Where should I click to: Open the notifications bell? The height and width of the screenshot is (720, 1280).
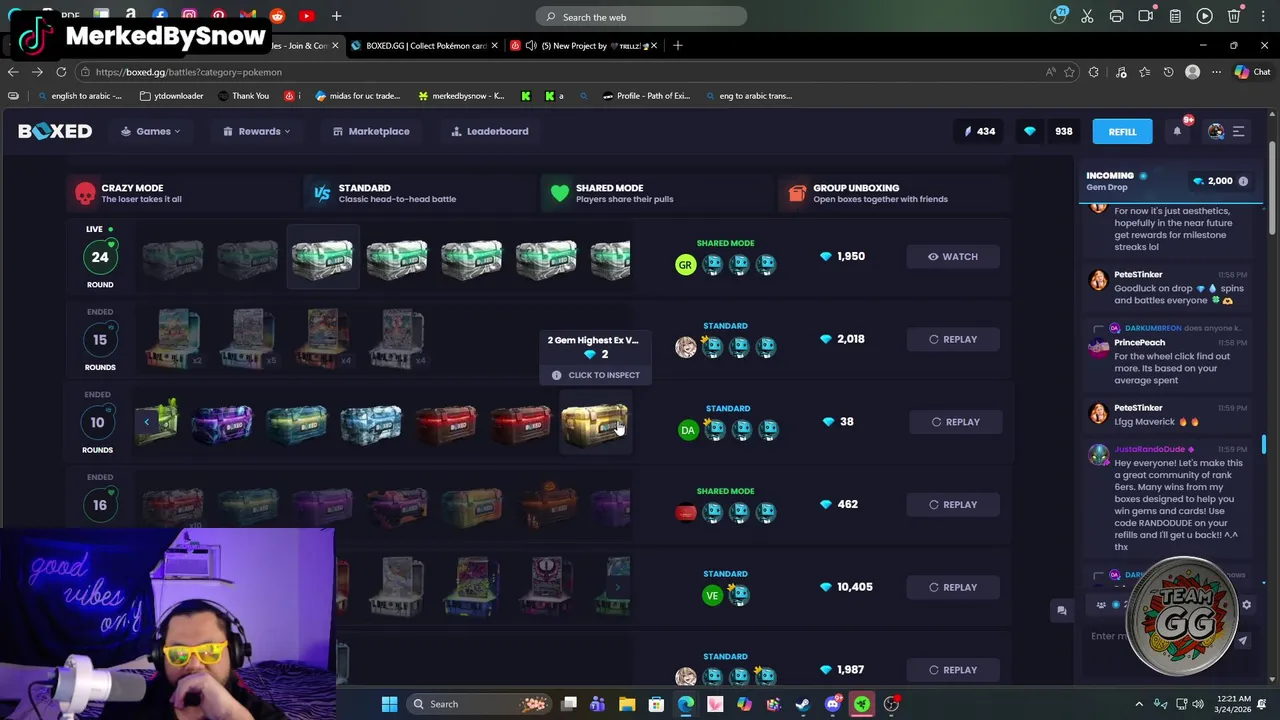point(1177,131)
